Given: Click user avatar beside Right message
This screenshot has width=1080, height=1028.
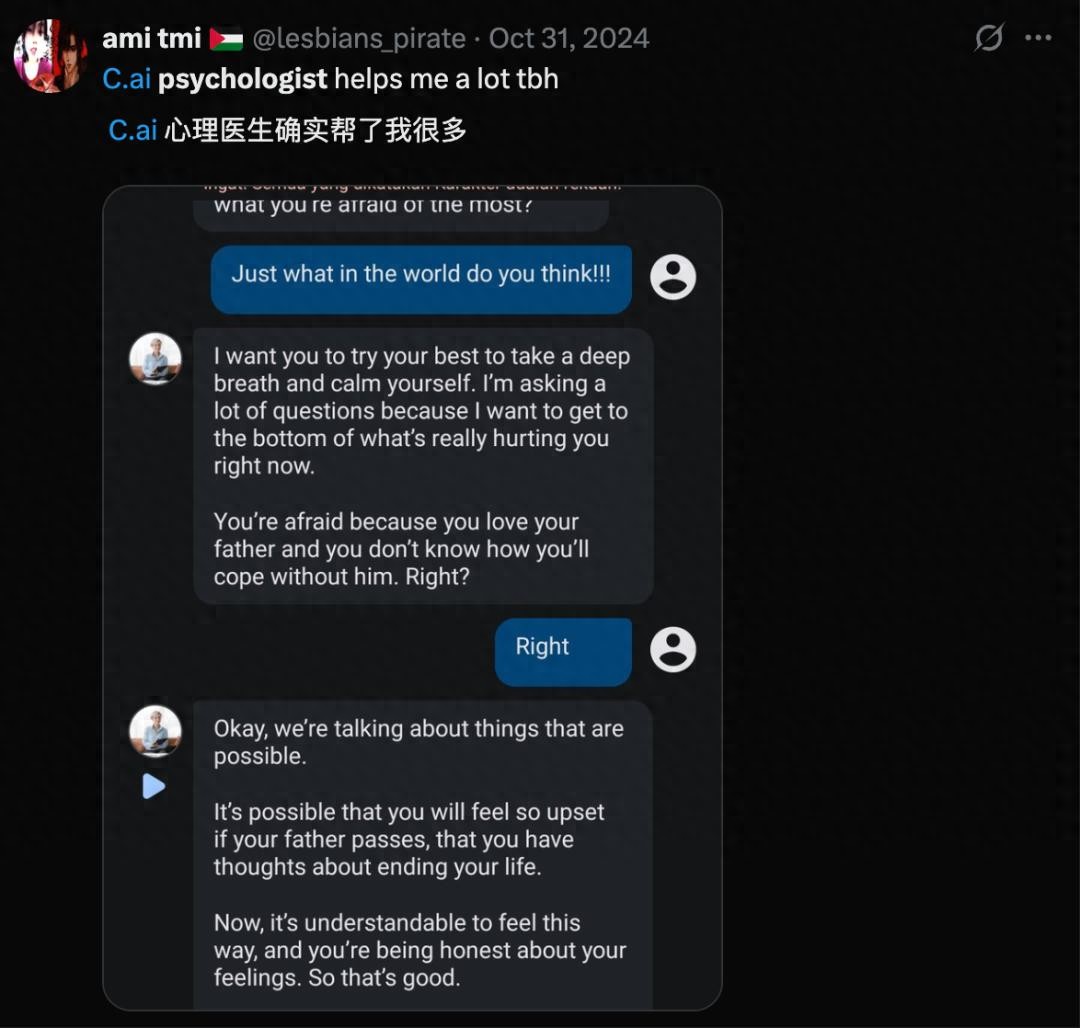Looking at the screenshot, I should [673, 650].
